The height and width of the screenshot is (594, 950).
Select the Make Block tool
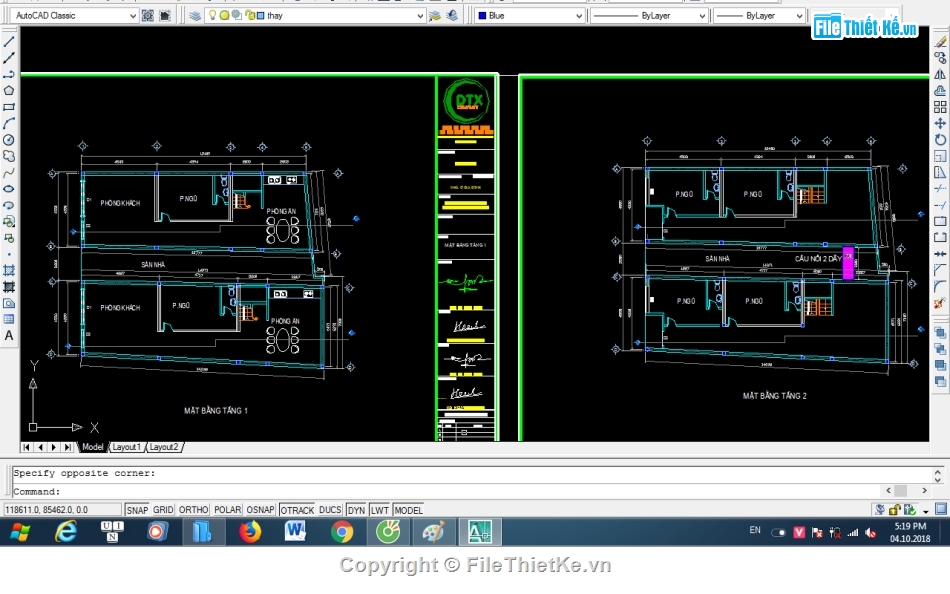coord(8,238)
